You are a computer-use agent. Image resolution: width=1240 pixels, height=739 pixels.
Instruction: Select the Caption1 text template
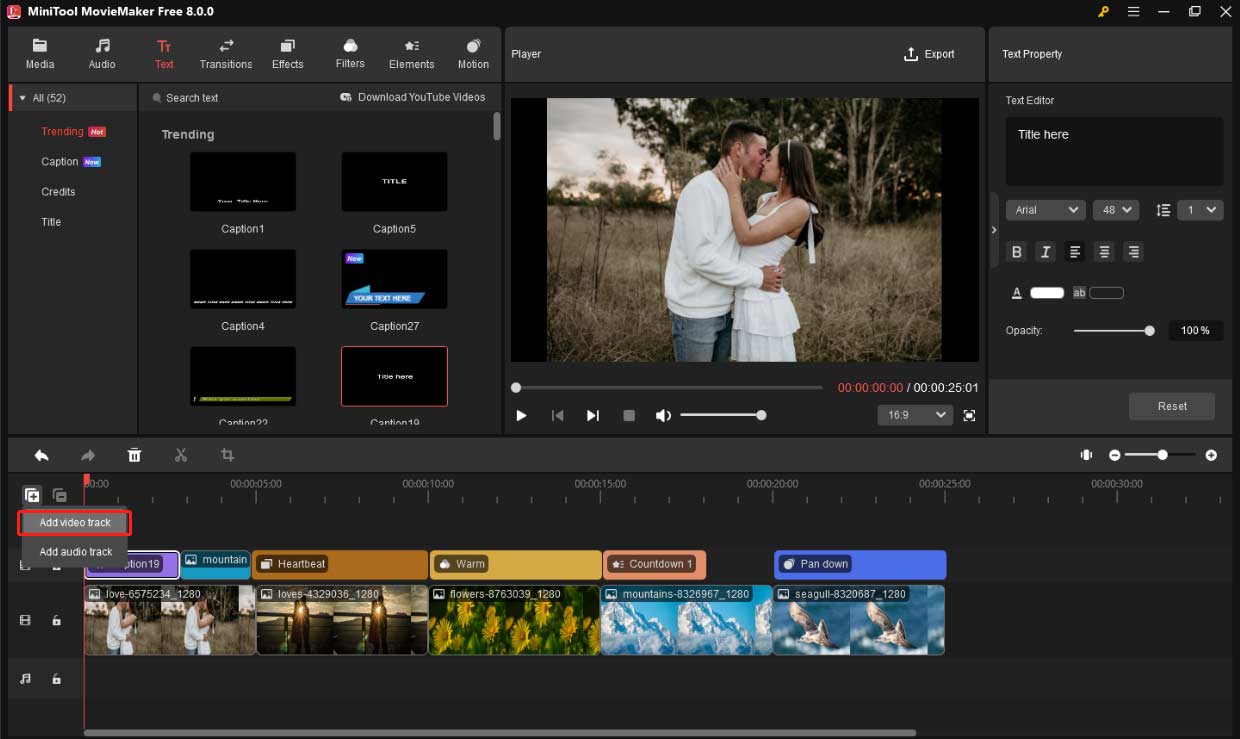tap(243, 182)
